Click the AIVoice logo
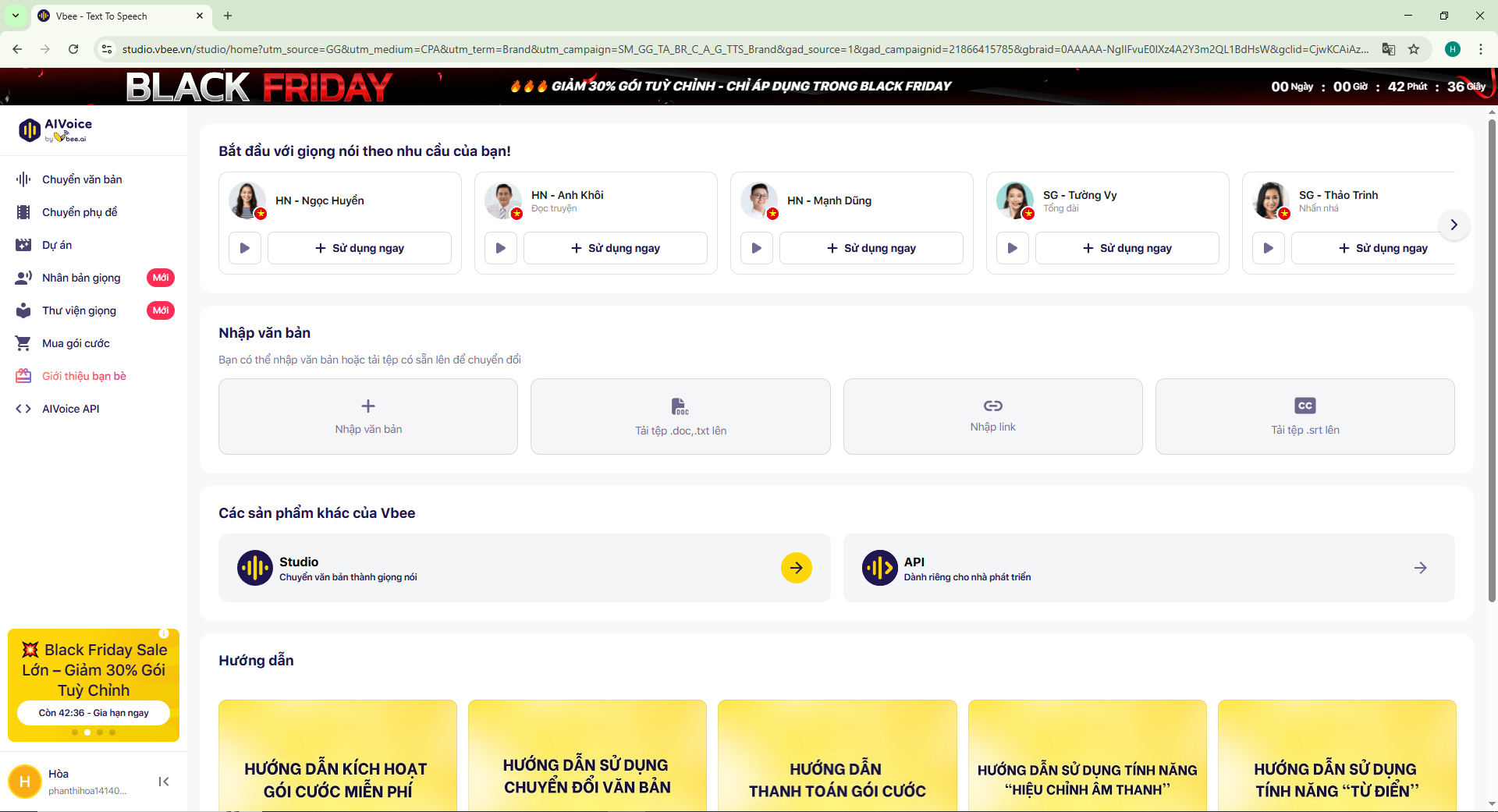 55,129
